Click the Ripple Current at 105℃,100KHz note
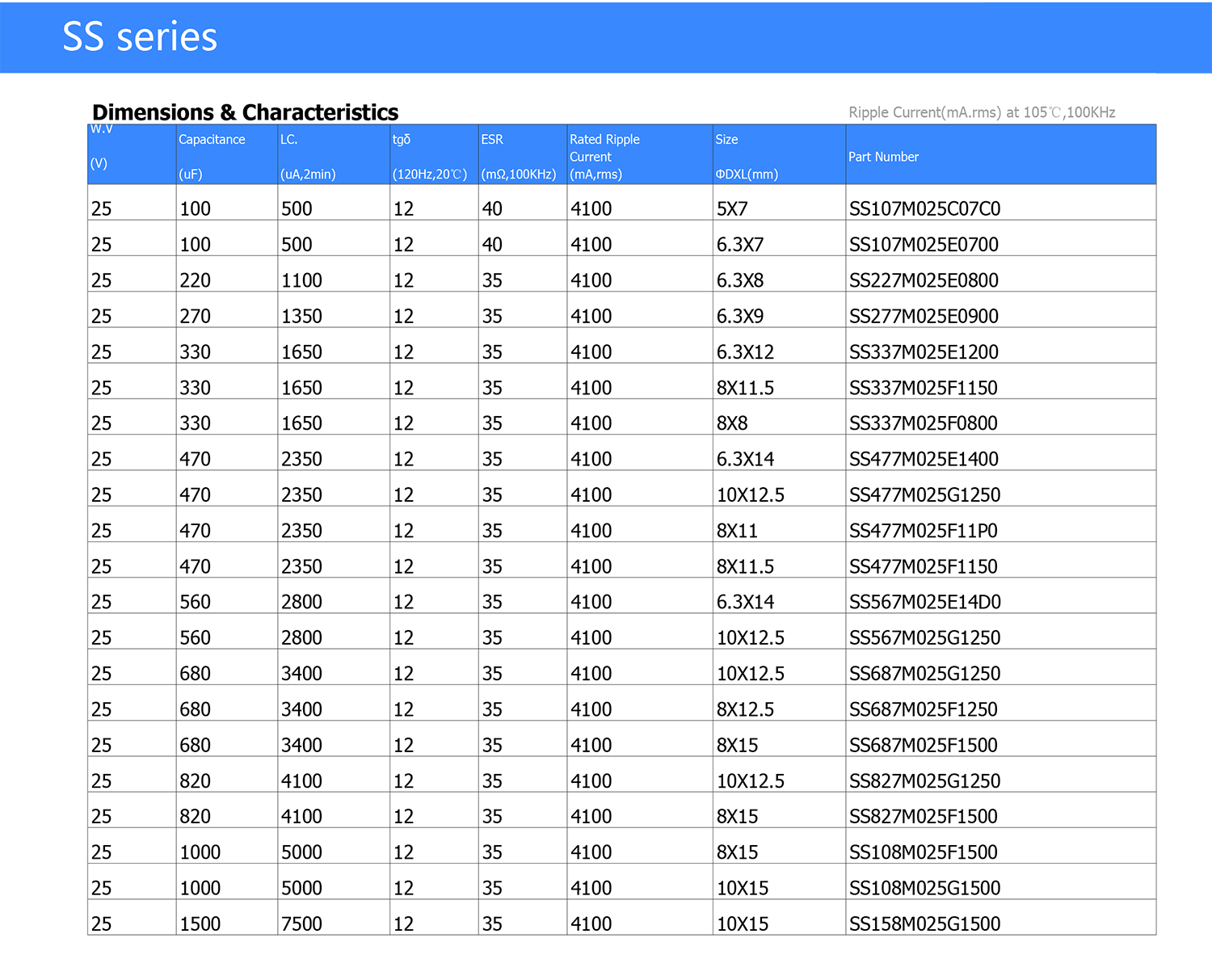1212x980 pixels. tap(982, 112)
